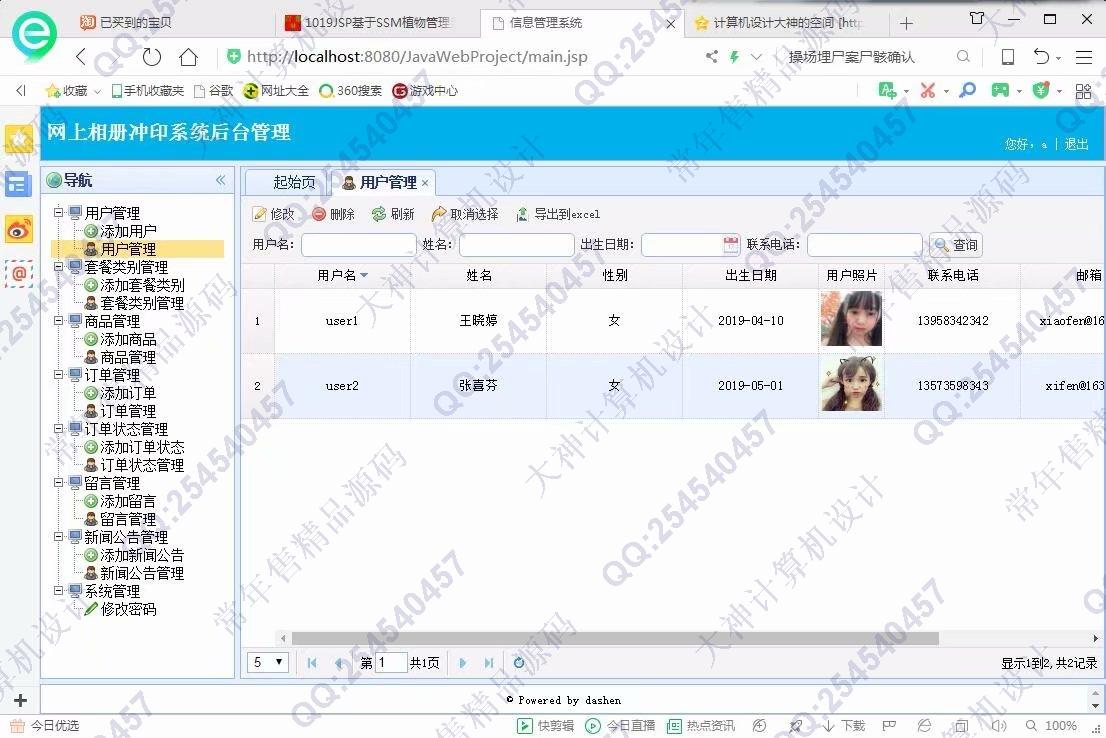Close the 用户管理 tab

[x=425, y=183]
